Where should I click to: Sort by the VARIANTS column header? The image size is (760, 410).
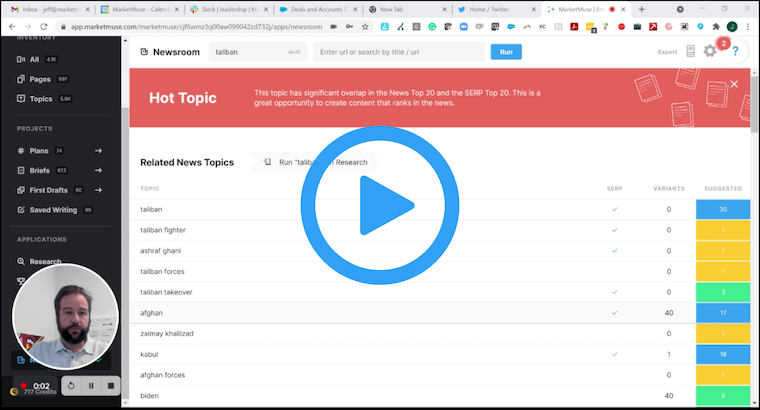668,189
